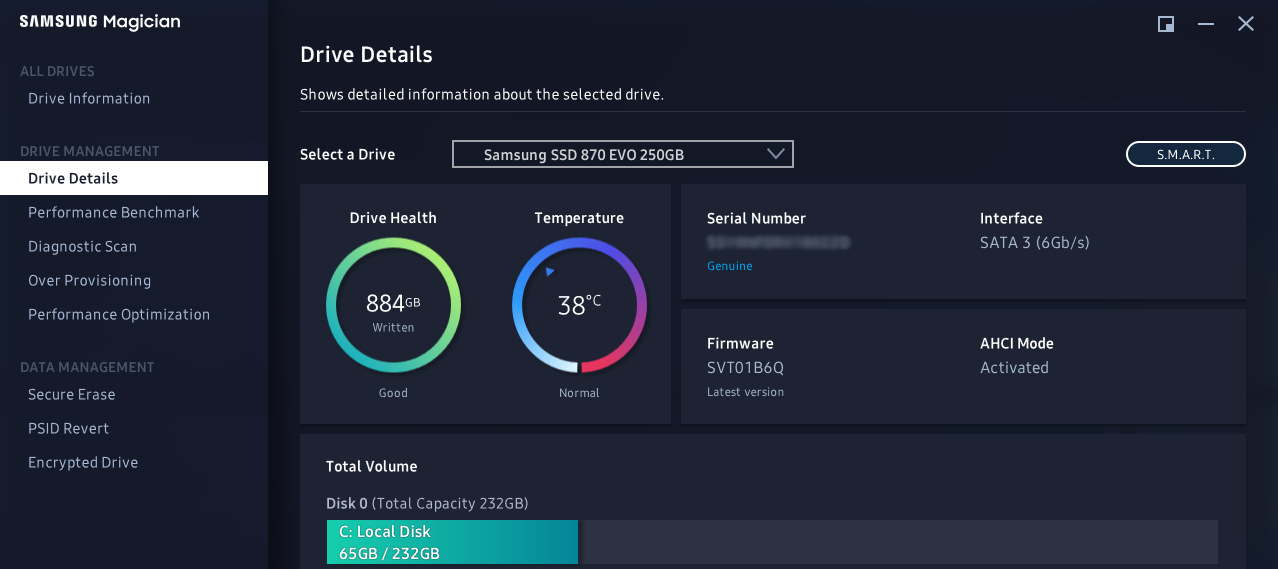Click the 38°C temperature reading
The width and height of the screenshot is (1278, 569).
click(x=579, y=305)
